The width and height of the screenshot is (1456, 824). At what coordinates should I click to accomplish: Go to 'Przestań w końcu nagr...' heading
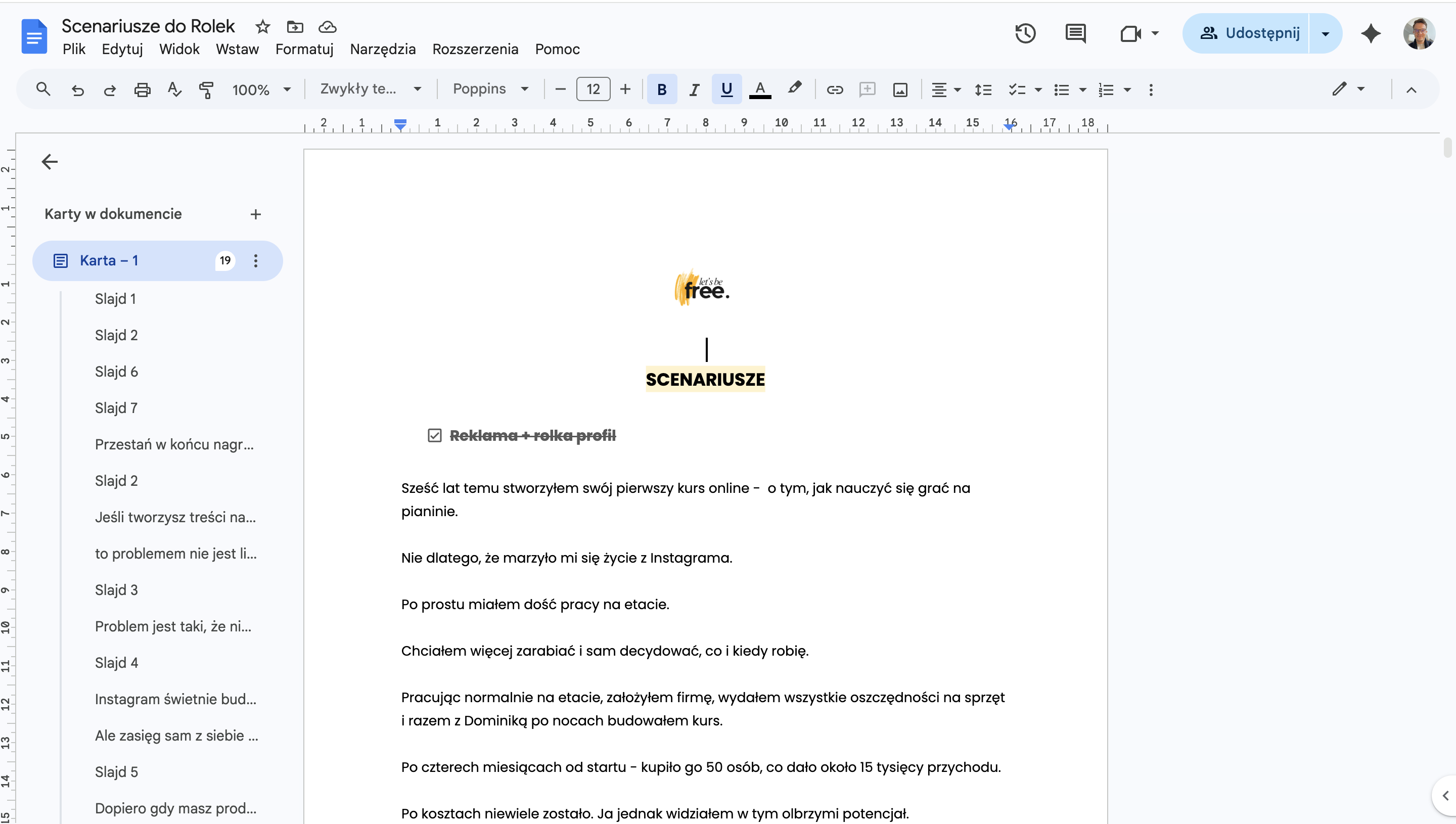point(174,444)
